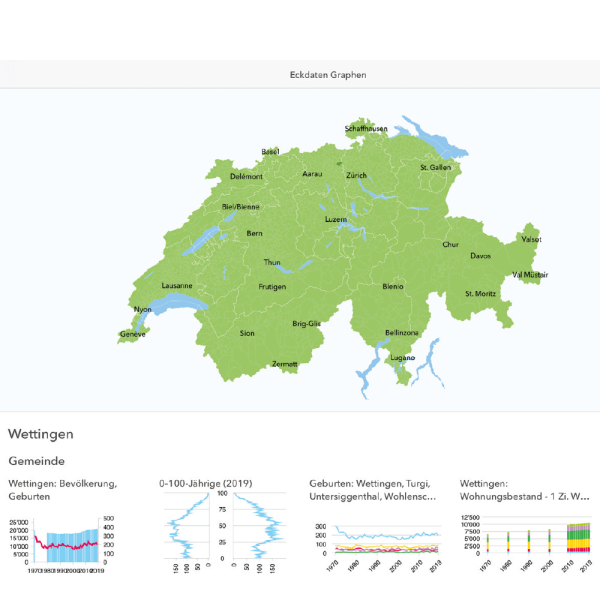The width and height of the screenshot is (600, 600).
Task: Select Bern on the Switzerland map
Action: pos(254,233)
